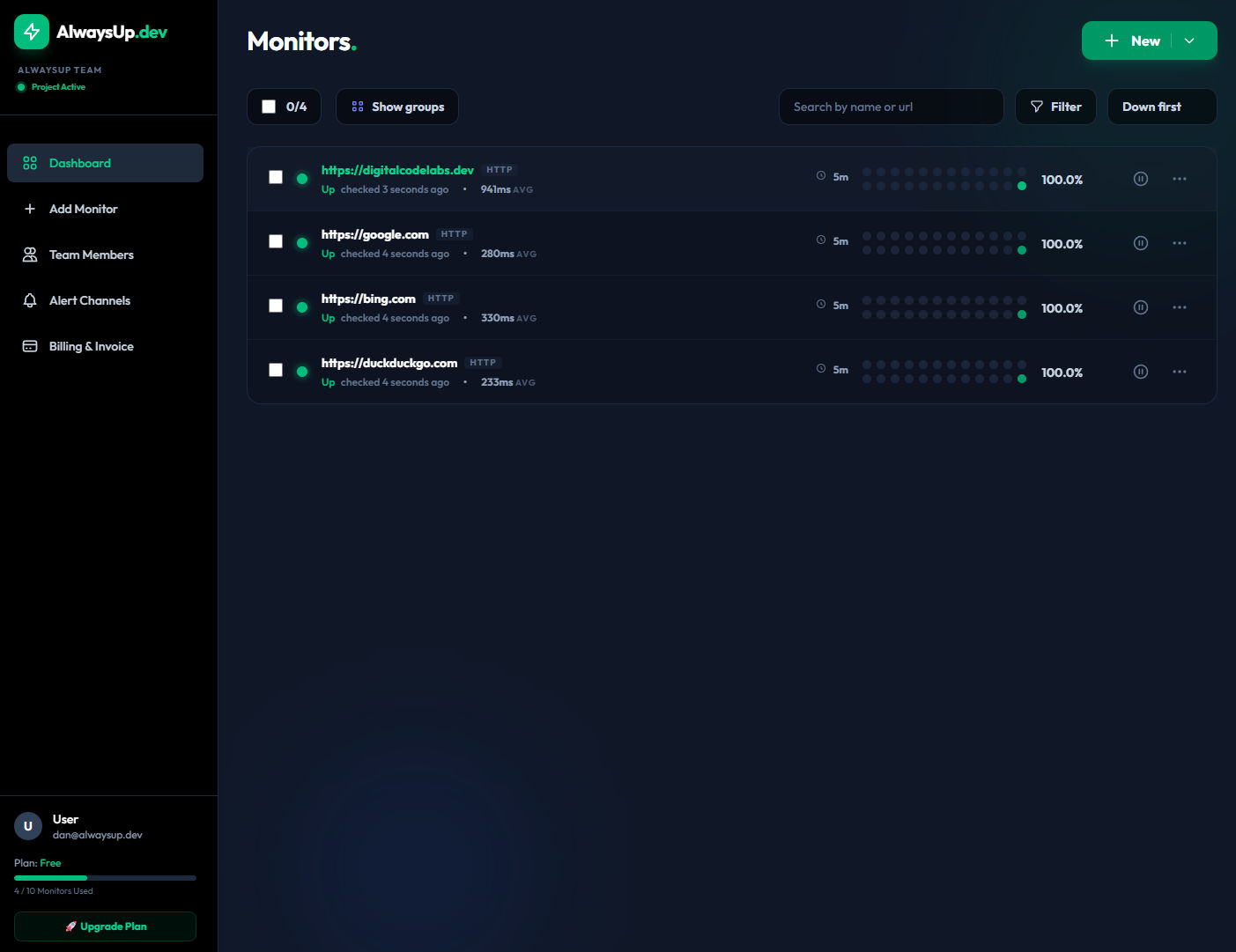1236x952 pixels.
Task: Click green status dot for duckduckgo.com
Action: tap(302, 372)
